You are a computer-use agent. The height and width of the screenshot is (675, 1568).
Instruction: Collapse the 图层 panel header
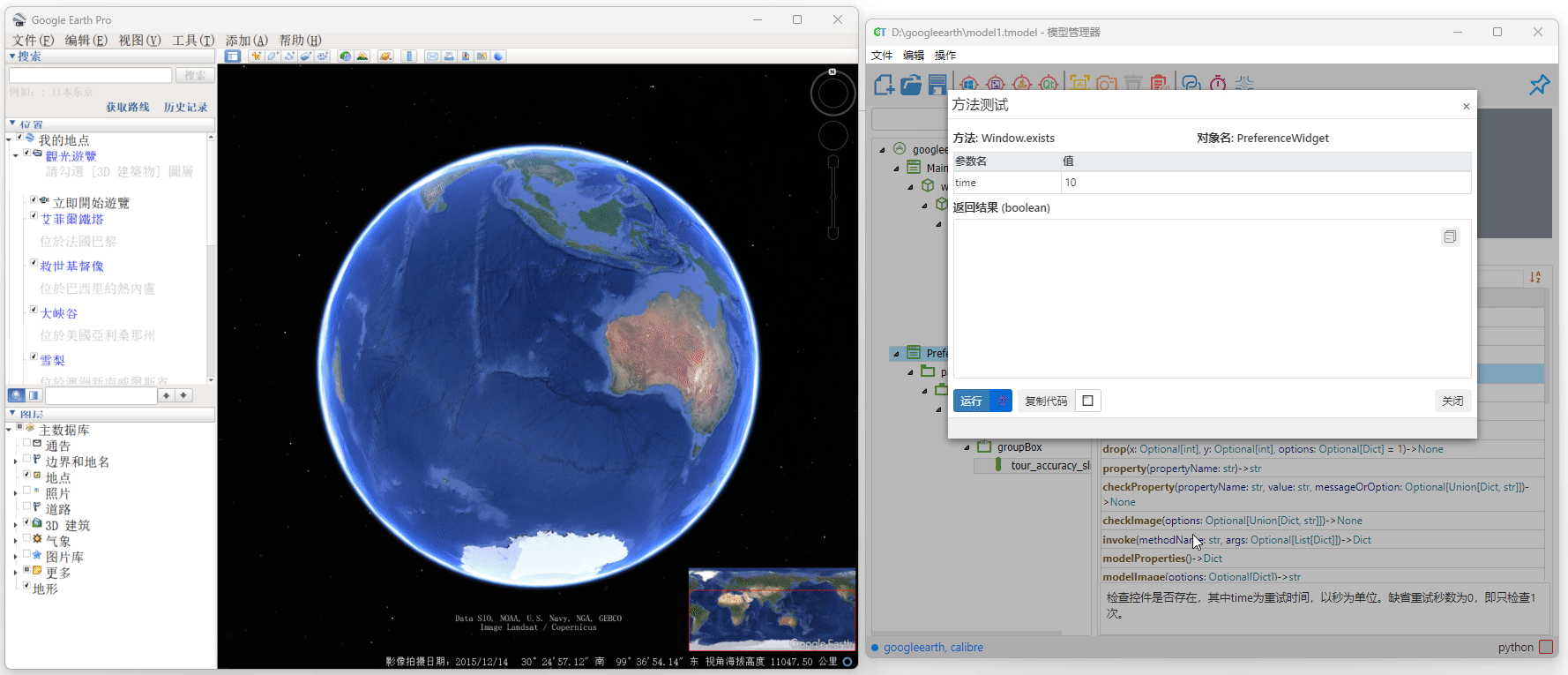point(110,414)
